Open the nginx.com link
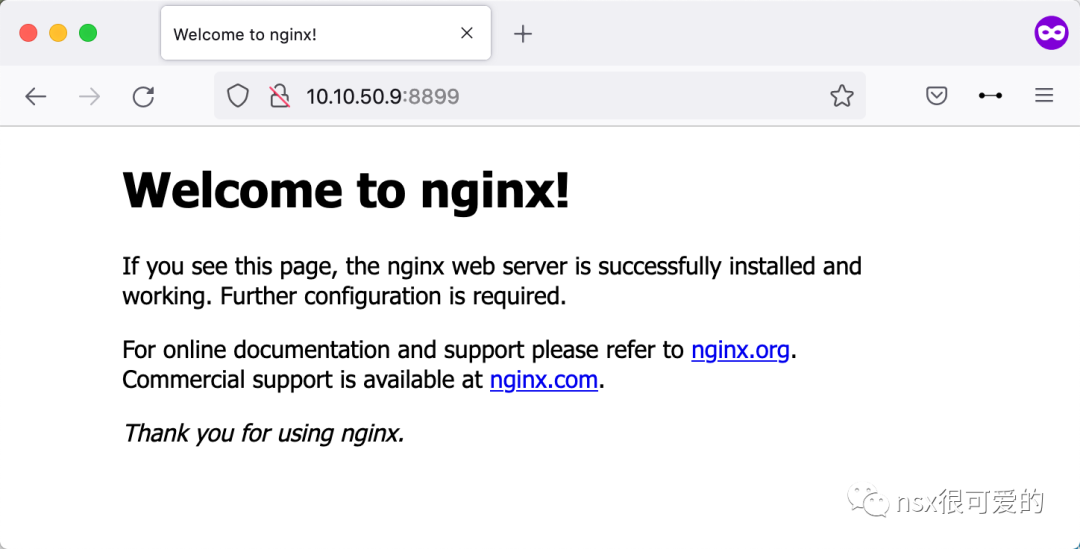 [x=543, y=380]
